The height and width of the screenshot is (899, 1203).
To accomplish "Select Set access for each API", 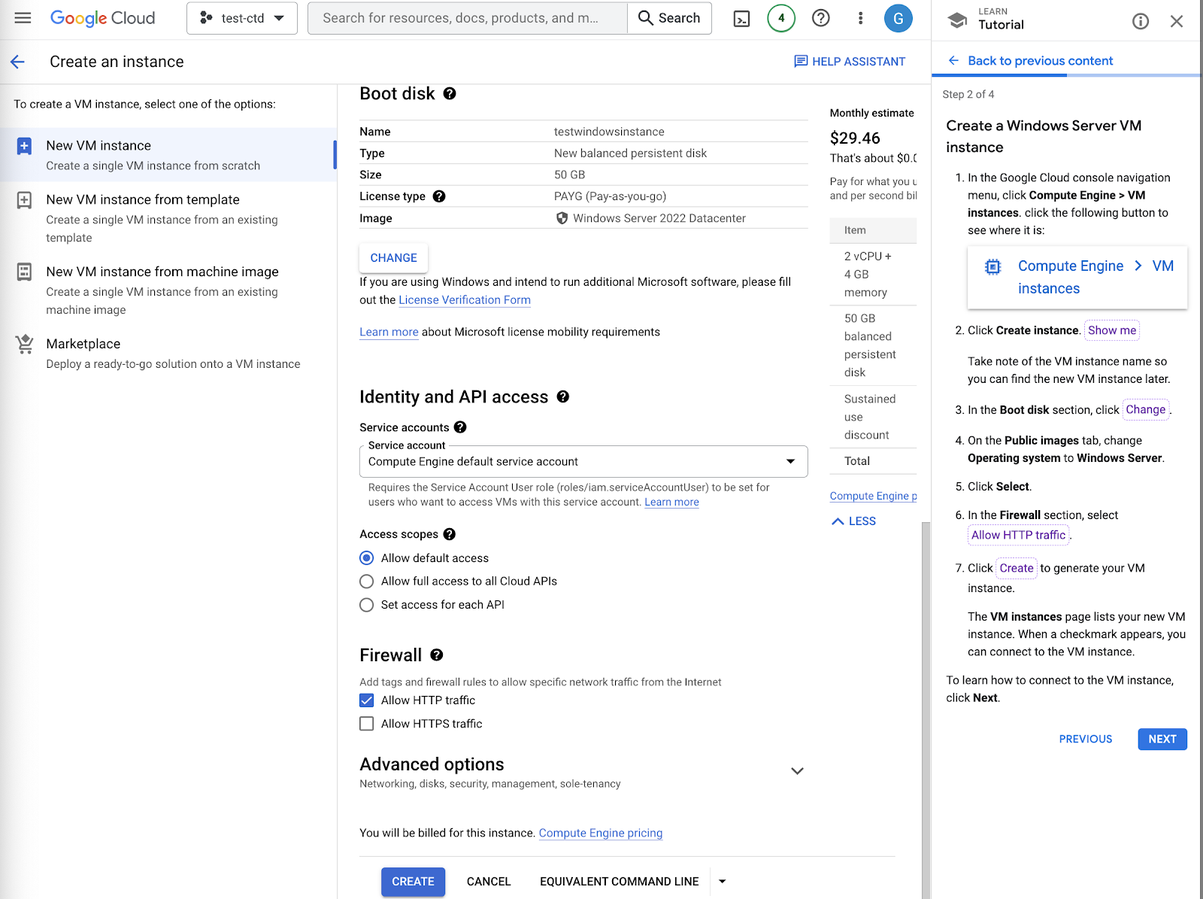I will 367,605.
